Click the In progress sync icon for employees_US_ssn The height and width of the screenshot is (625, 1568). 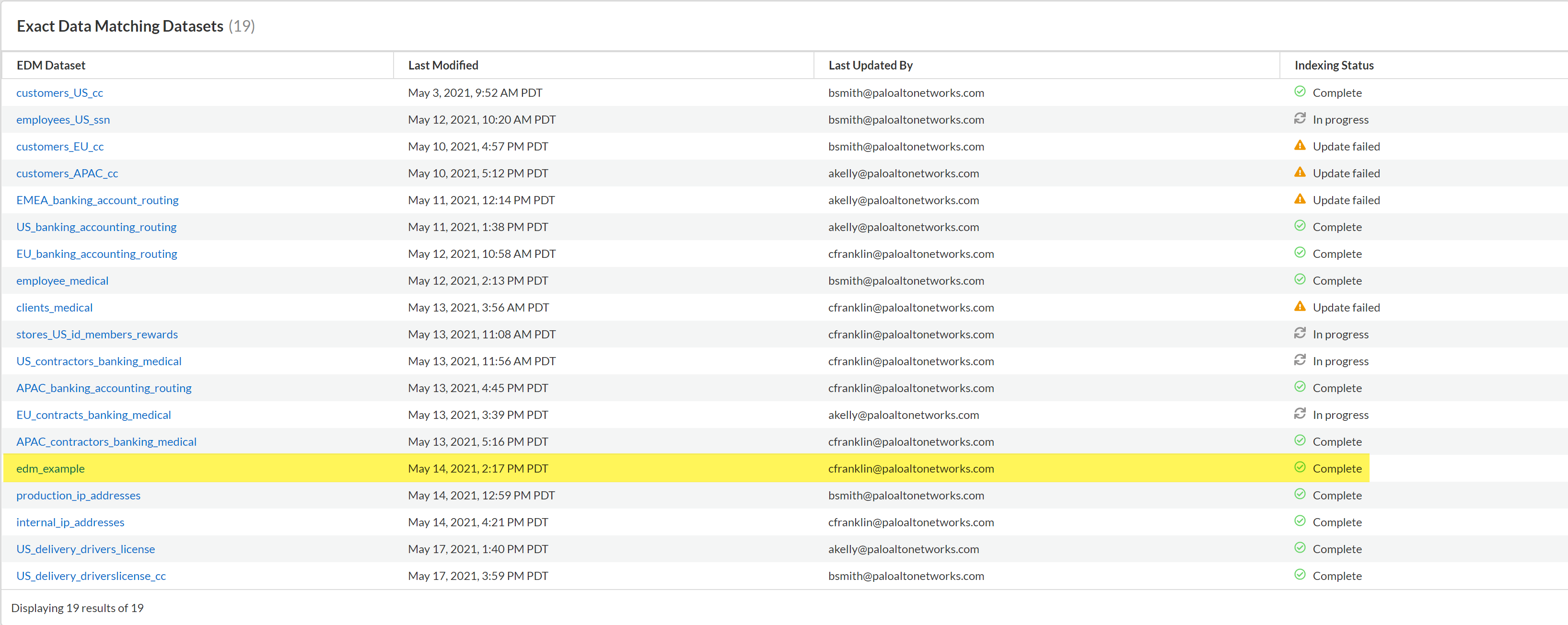coord(1300,119)
